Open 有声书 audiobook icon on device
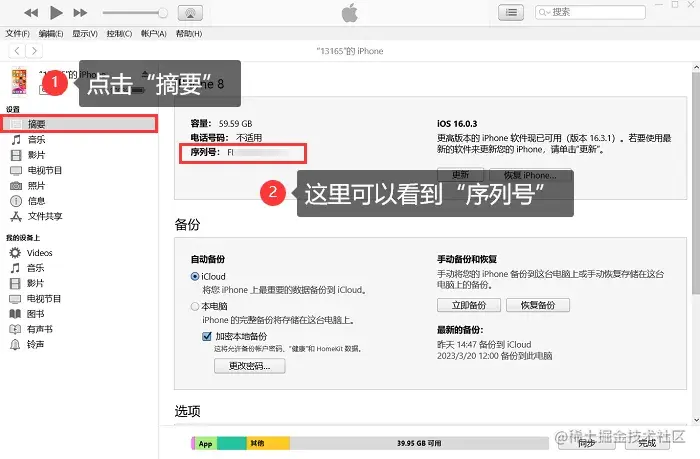Image resolution: width=700 pixels, height=459 pixels. point(15,329)
